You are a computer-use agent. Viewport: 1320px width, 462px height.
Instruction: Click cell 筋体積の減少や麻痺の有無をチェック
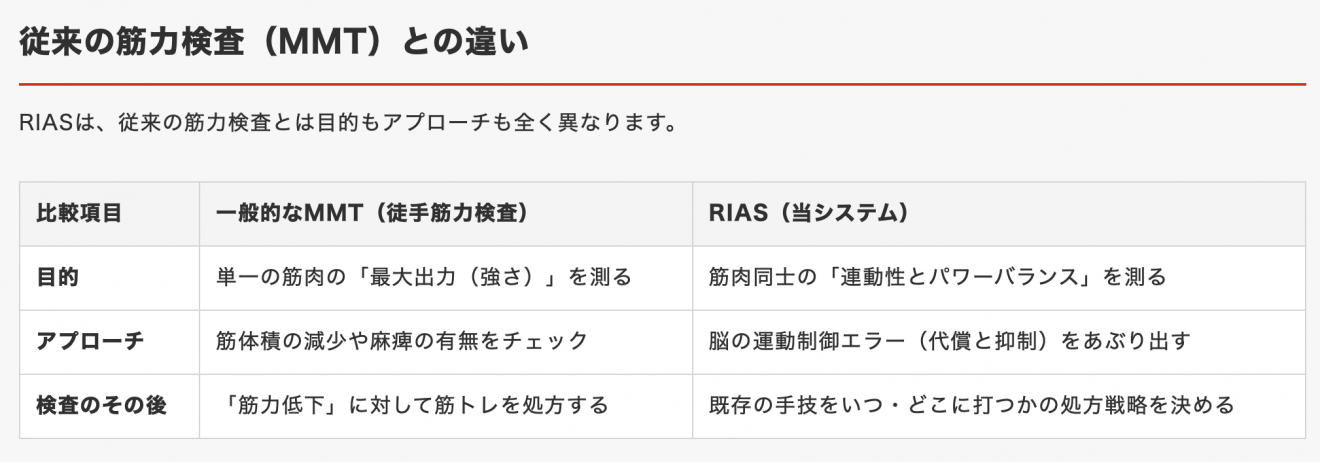click(402, 341)
